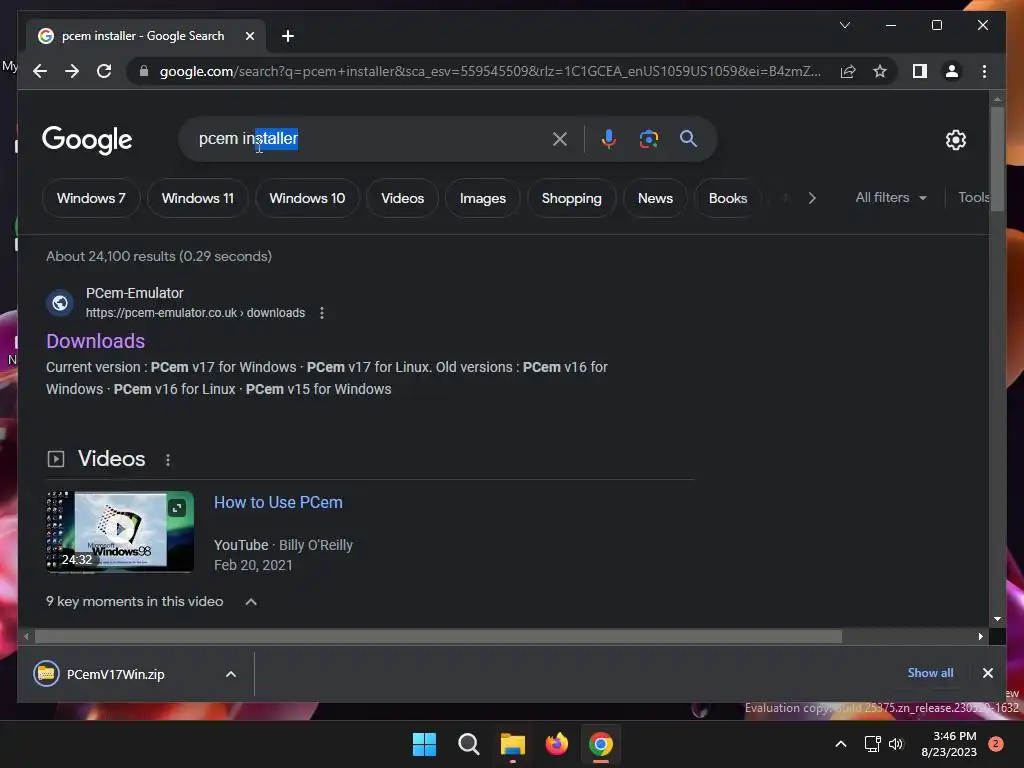Open PCemV17Win.zip download
Viewport: 1024px width, 768px height.
(115, 674)
